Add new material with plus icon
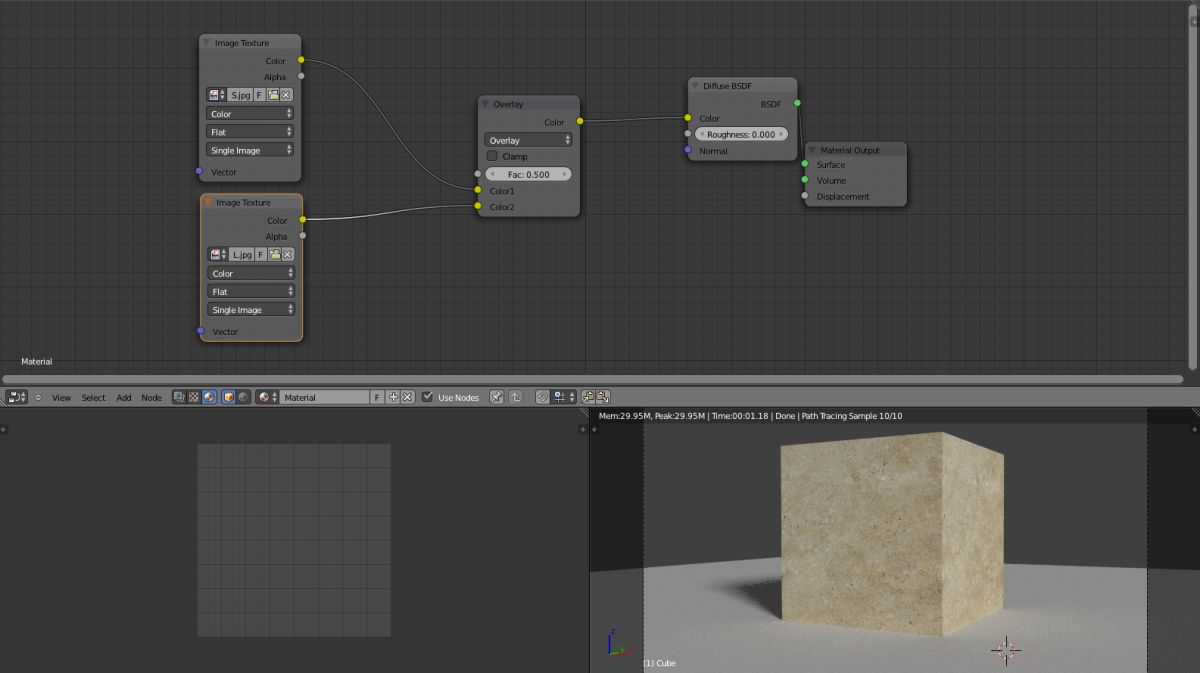This screenshot has width=1200, height=673. click(x=393, y=397)
